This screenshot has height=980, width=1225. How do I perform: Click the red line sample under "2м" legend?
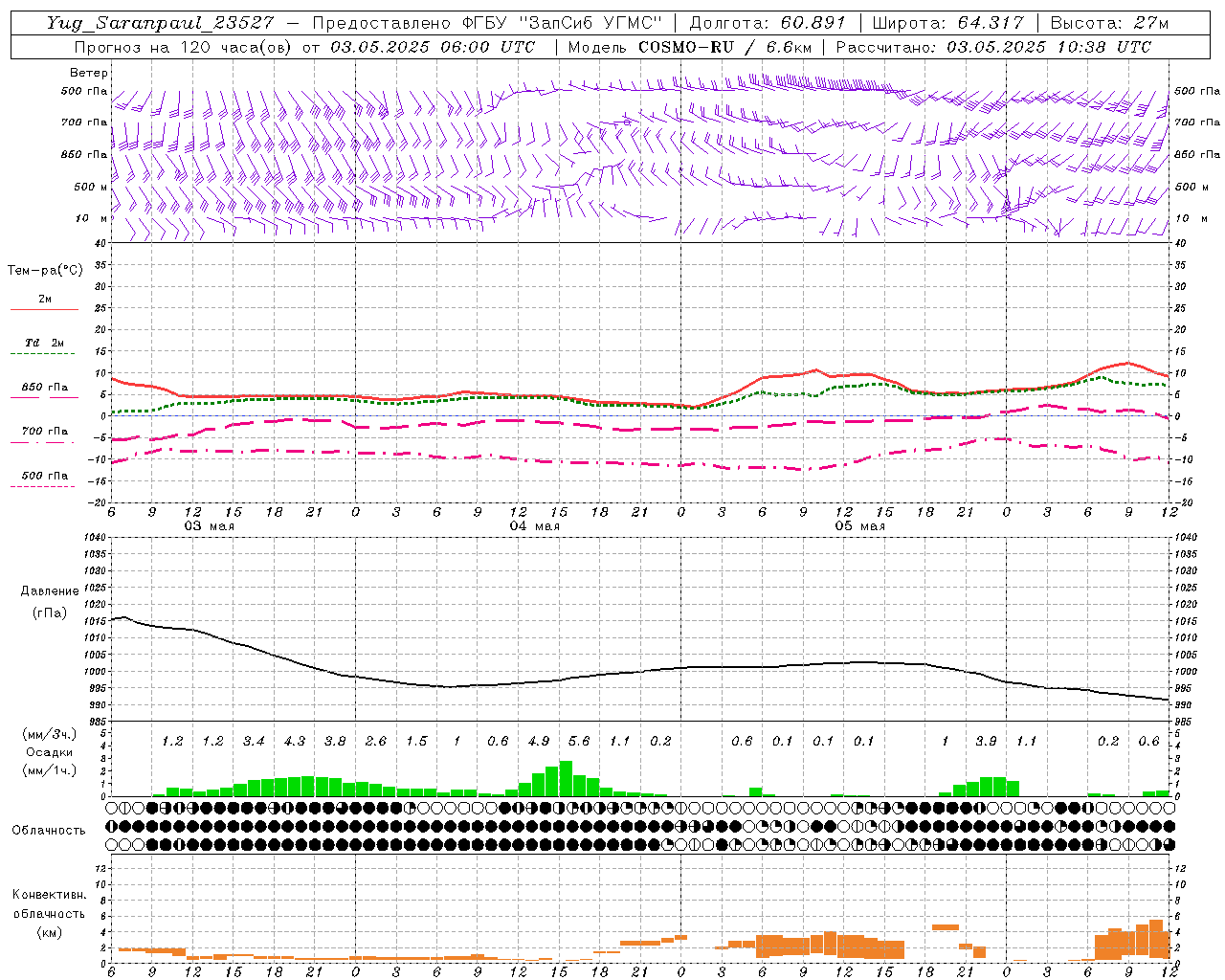(44, 309)
